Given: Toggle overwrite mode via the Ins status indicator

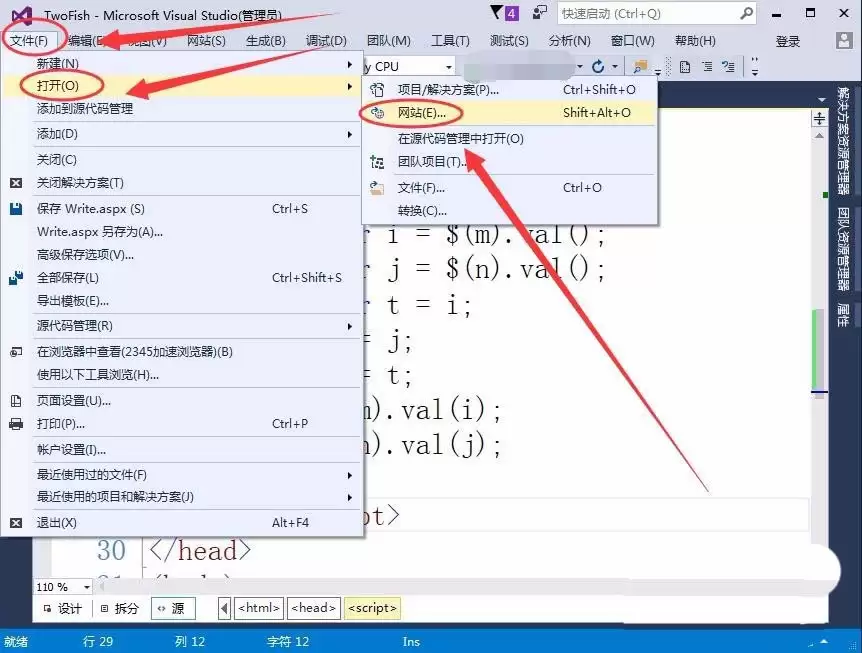Looking at the screenshot, I should pyautogui.click(x=410, y=641).
